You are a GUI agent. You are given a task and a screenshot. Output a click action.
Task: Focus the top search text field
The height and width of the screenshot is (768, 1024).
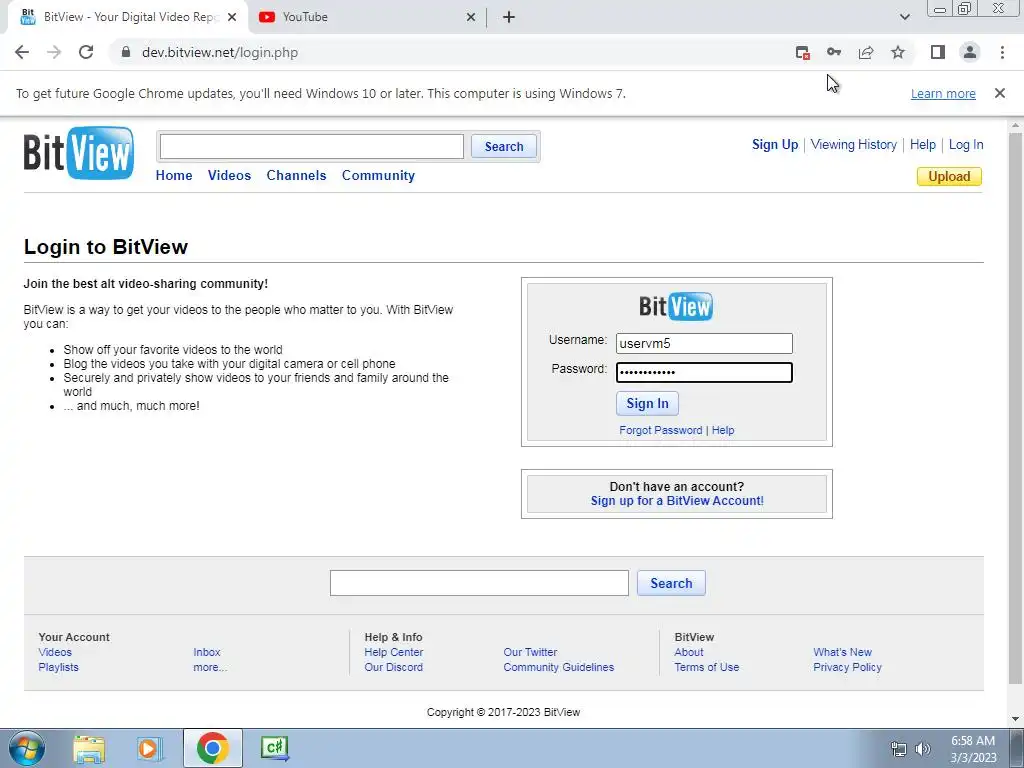[312, 146]
